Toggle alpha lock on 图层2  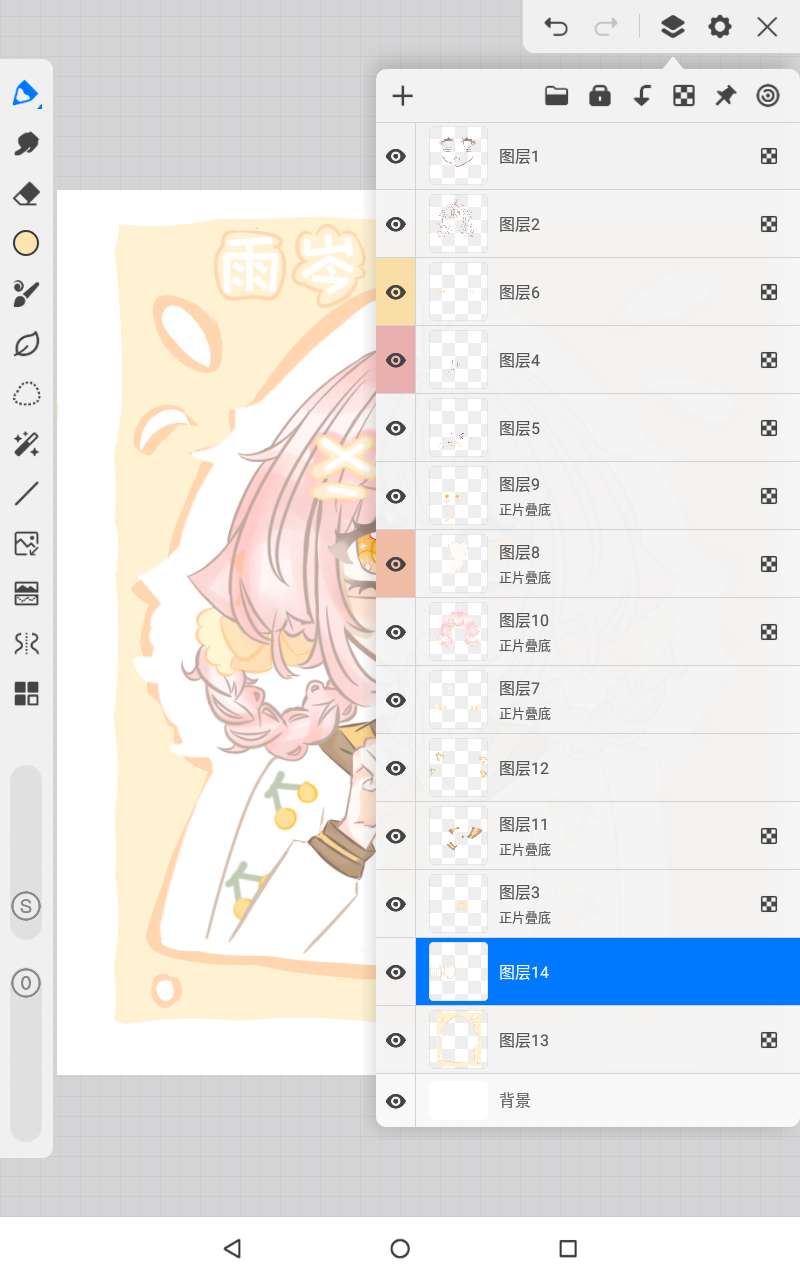769,224
